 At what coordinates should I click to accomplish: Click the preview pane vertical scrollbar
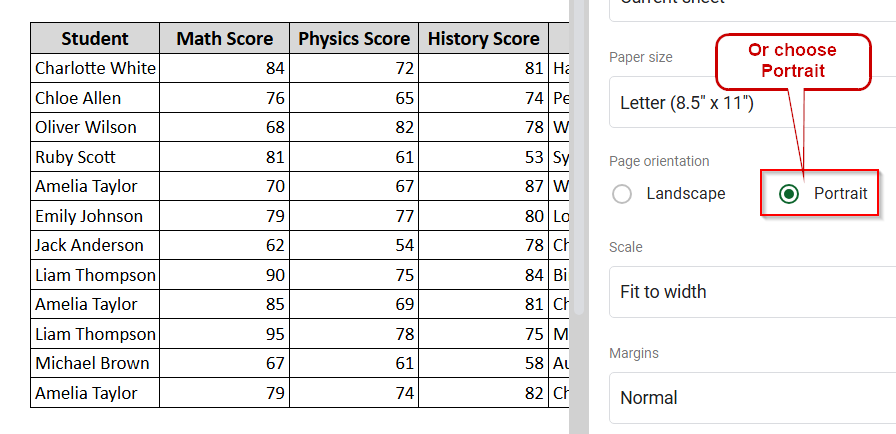coord(579,157)
